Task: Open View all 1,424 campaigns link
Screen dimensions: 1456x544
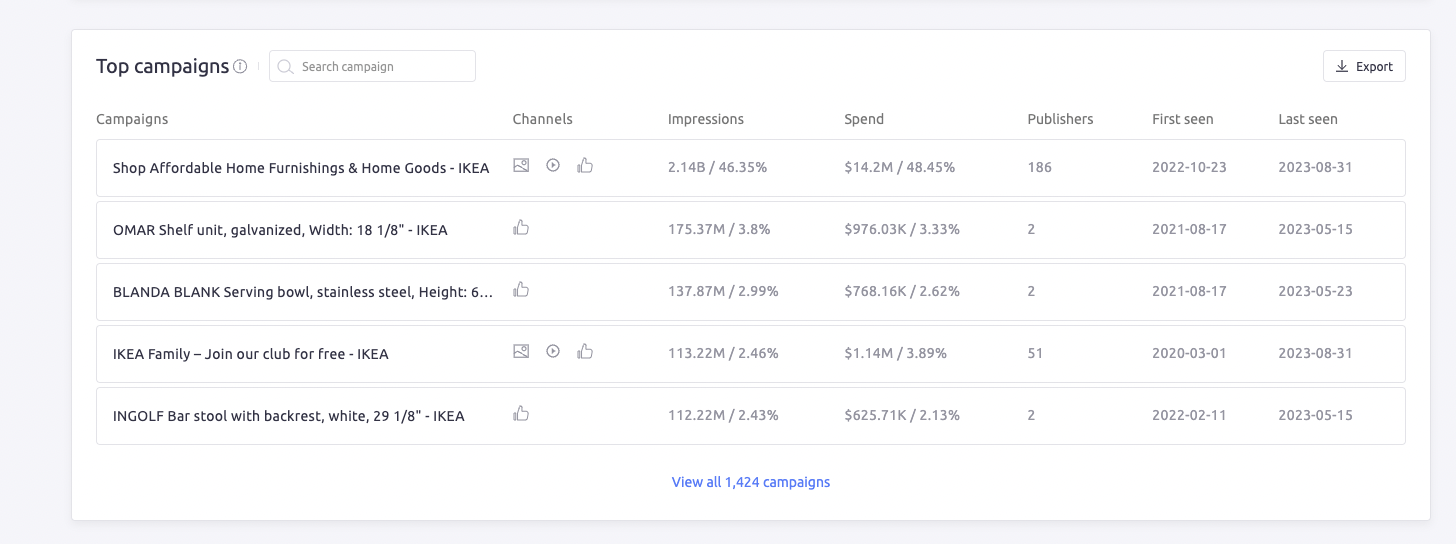Action: tap(750, 482)
